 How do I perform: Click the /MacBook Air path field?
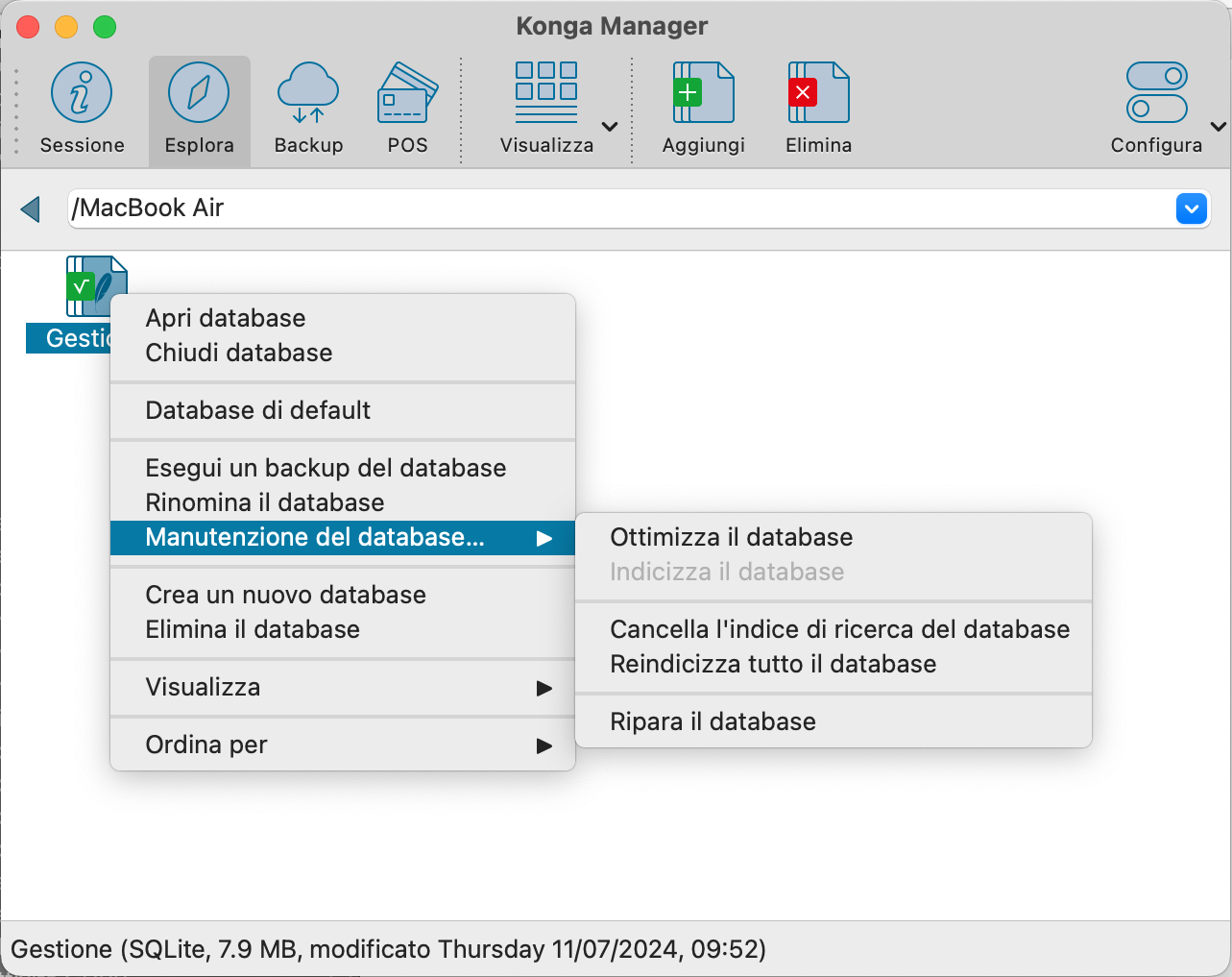615,208
